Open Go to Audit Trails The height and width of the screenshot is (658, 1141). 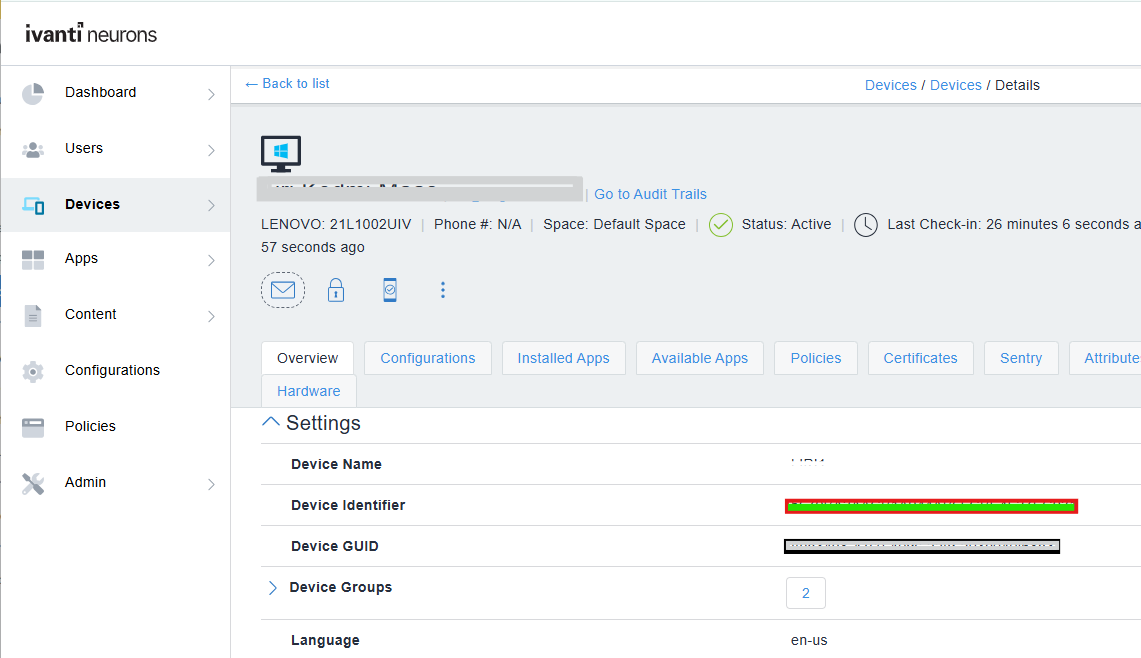[650, 194]
